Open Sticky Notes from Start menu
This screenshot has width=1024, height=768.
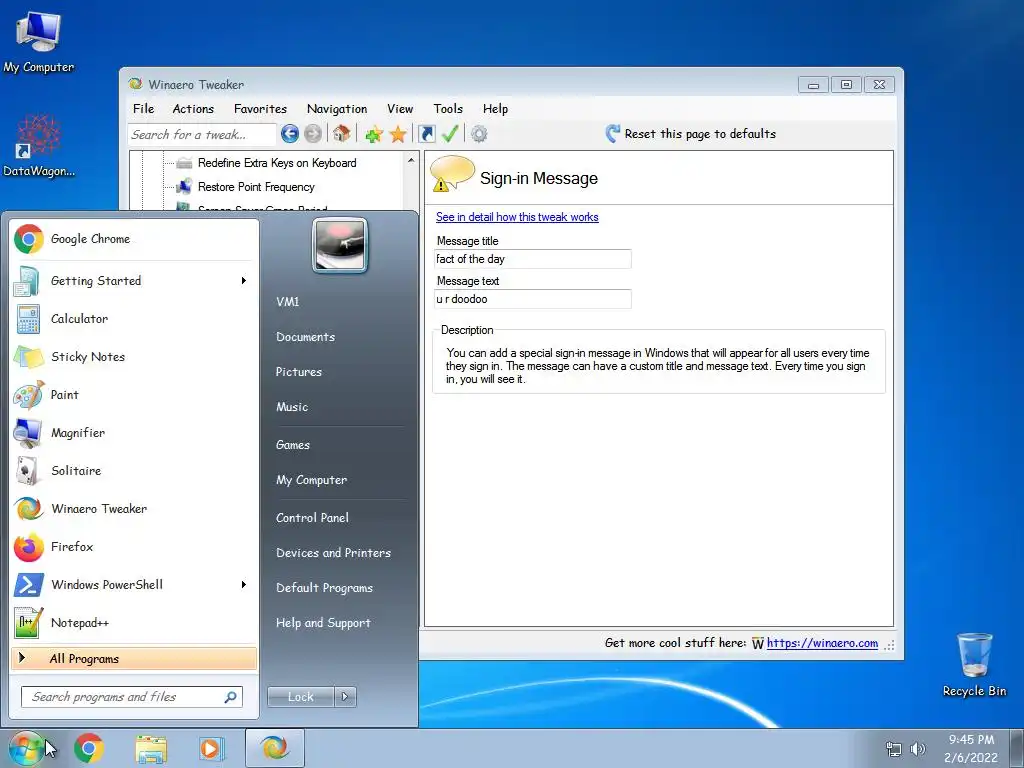click(133, 357)
